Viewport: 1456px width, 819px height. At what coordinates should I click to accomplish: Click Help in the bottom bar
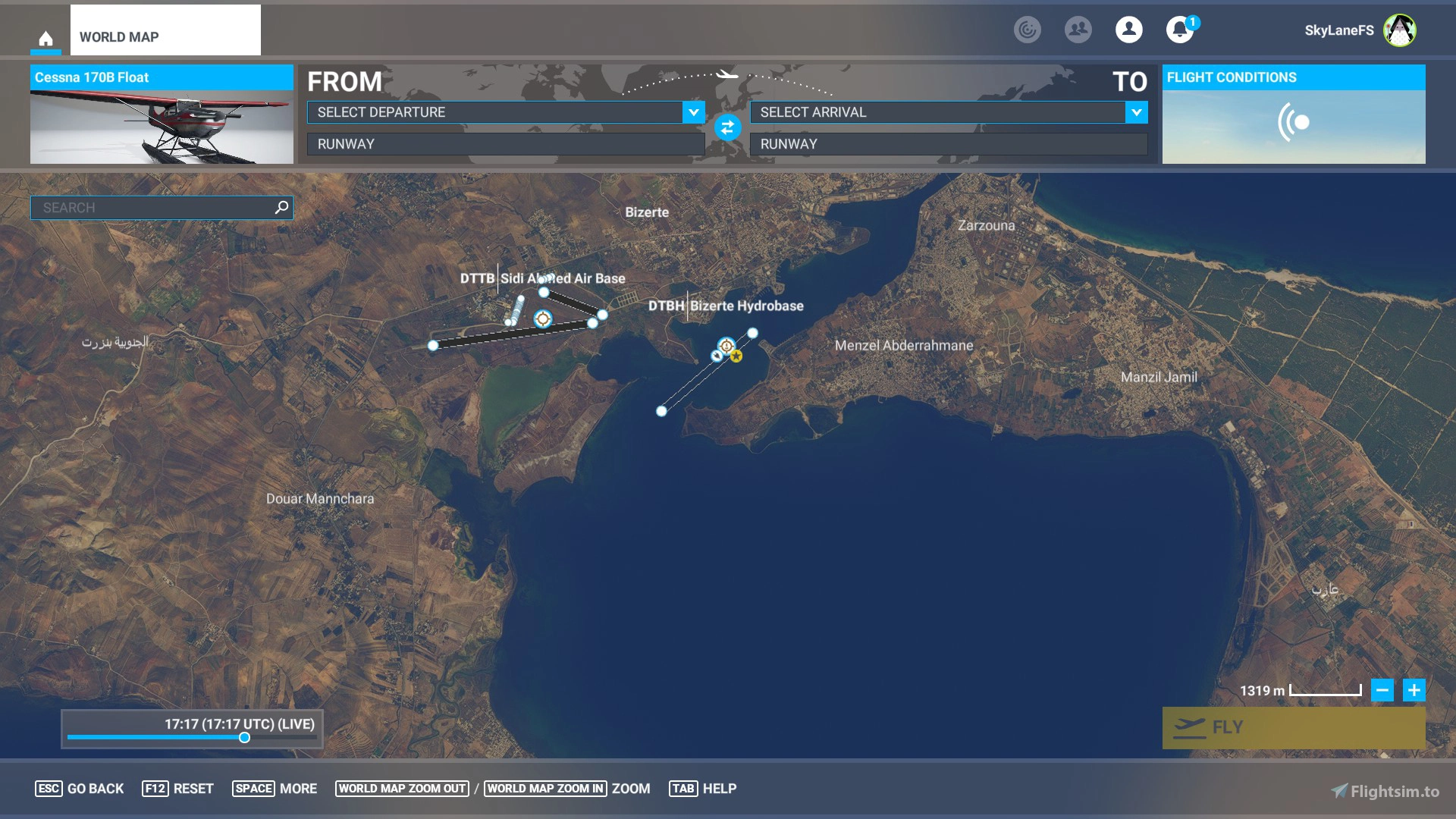(x=703, y=789)
